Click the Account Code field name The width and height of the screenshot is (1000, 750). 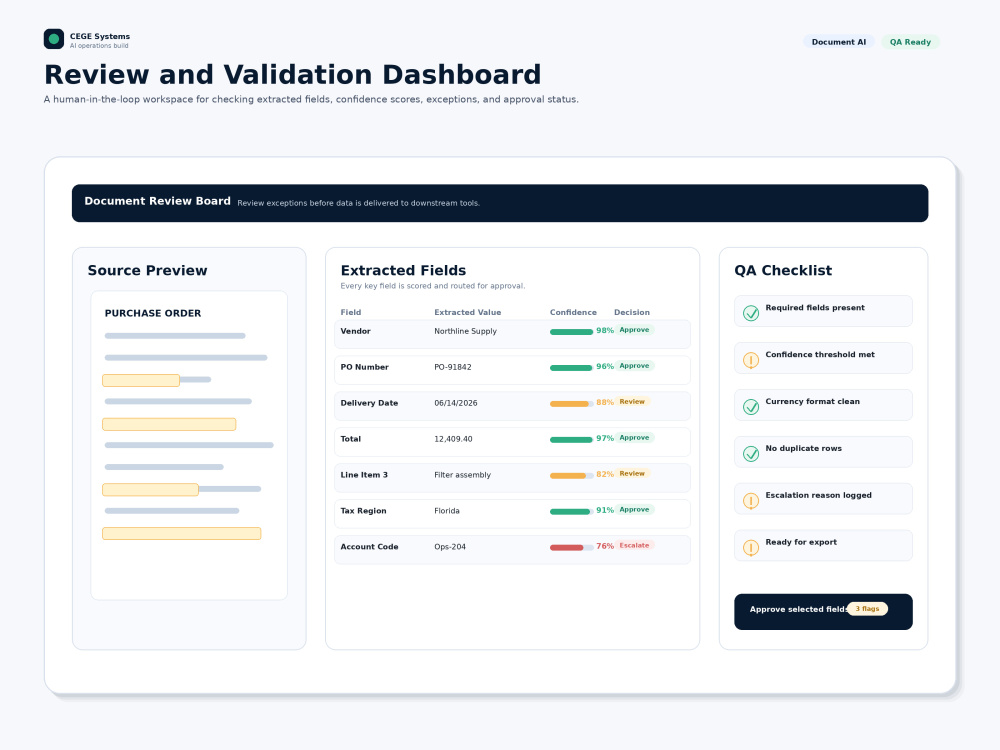click(x=369, y=547)
